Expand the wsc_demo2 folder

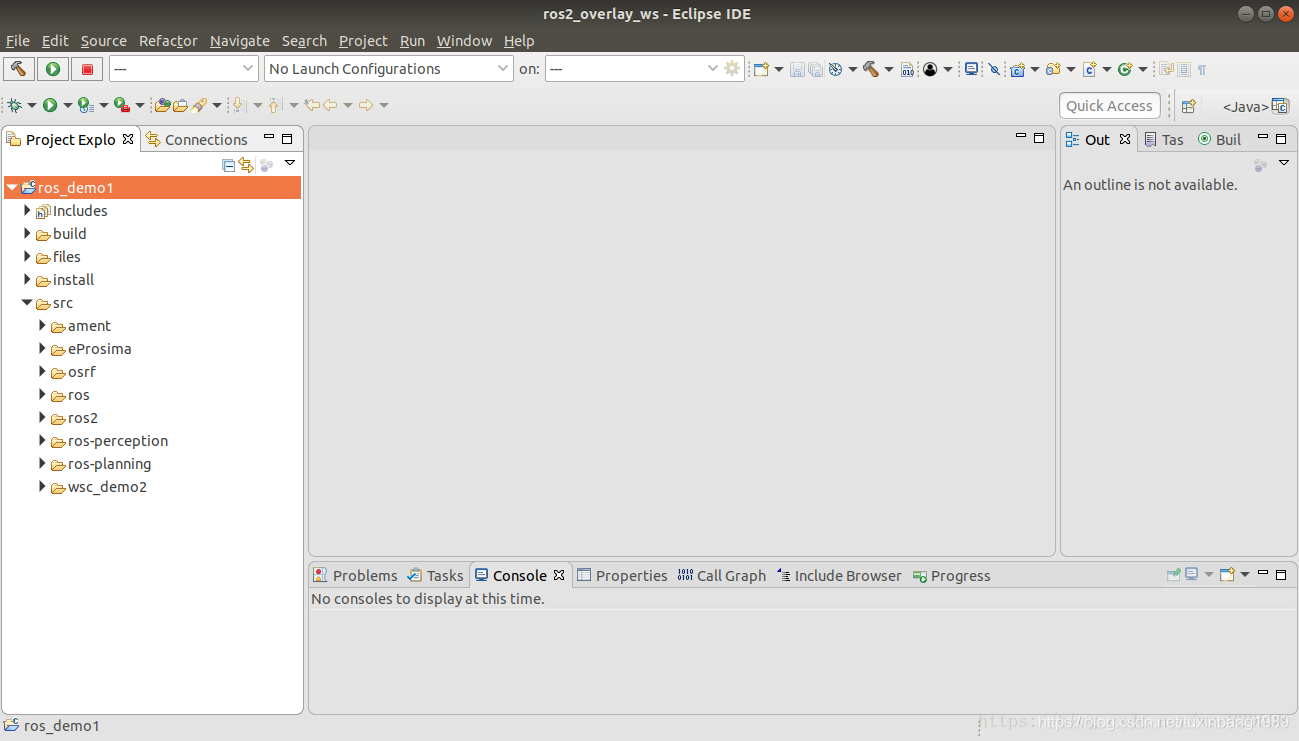[x=43, y=487]
